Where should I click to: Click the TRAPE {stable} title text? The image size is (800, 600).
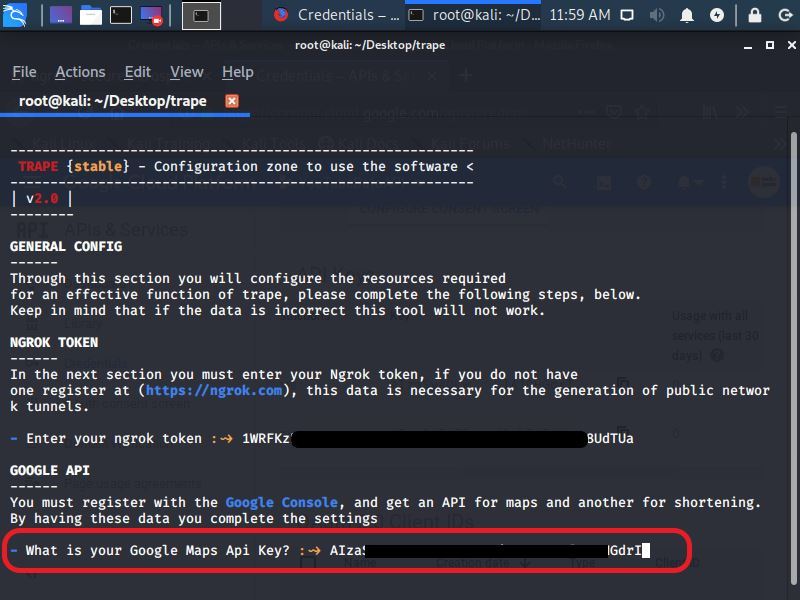coord(74,166)
